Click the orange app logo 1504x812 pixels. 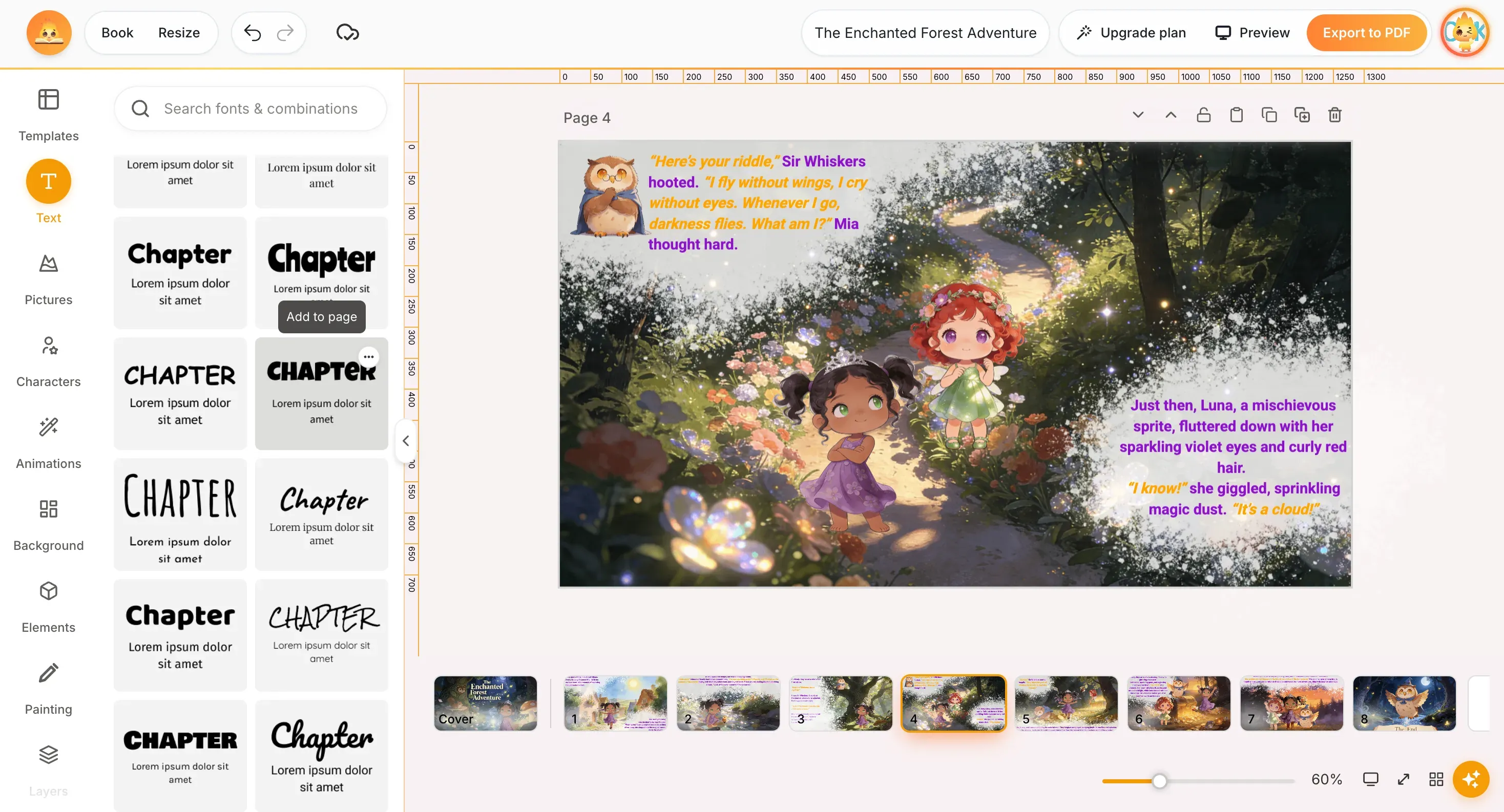pyautogui.click(x=49, y=33)
